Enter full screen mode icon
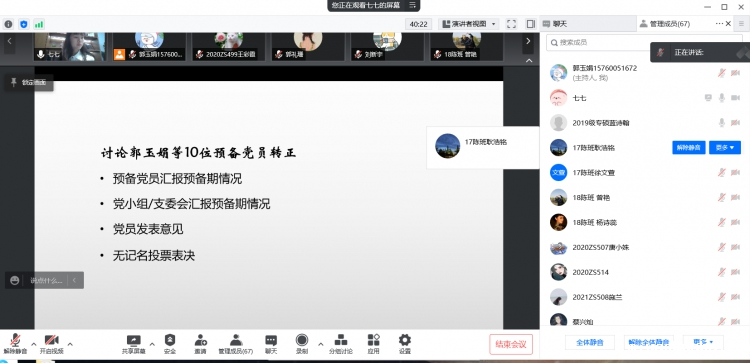 (x=511, y=24)
